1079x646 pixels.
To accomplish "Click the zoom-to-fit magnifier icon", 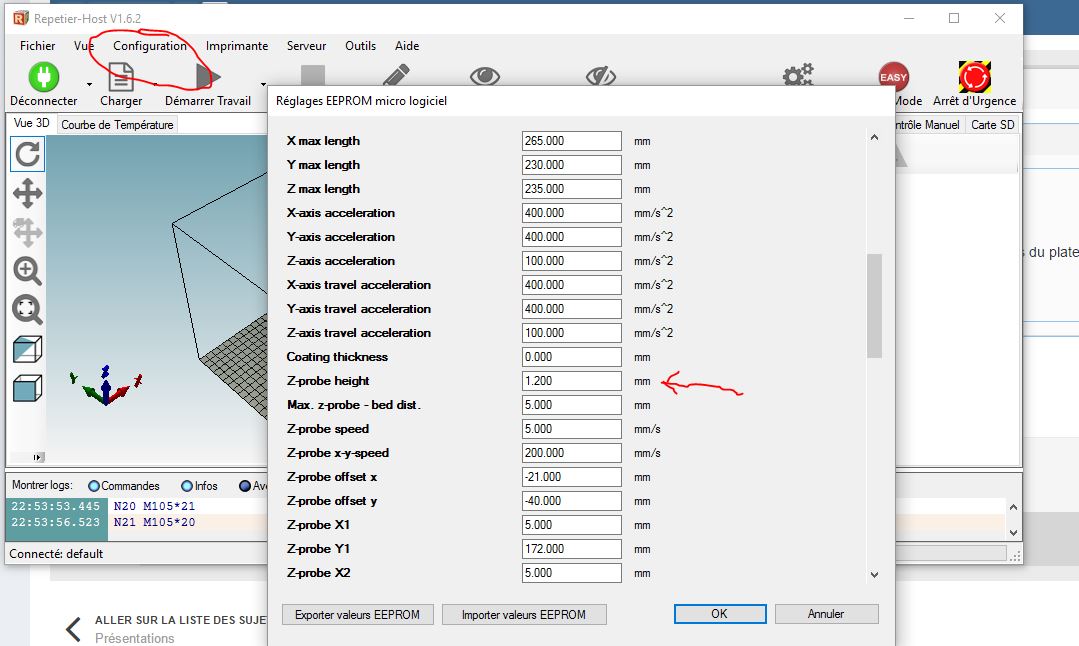I will [x=28, y=310].
